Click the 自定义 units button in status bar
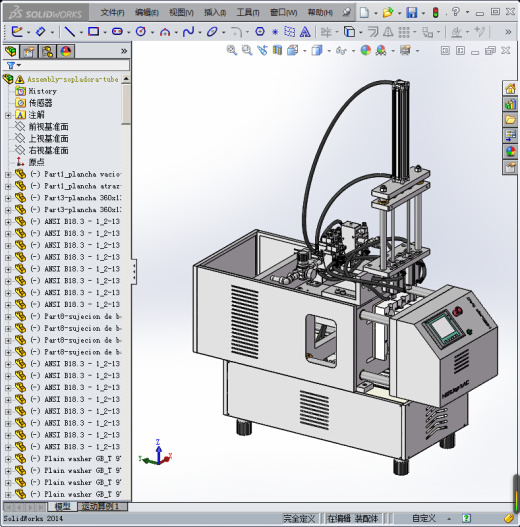The width and height of the screenshot is (520, 527). pyautogui.click(x=424, y=518)
